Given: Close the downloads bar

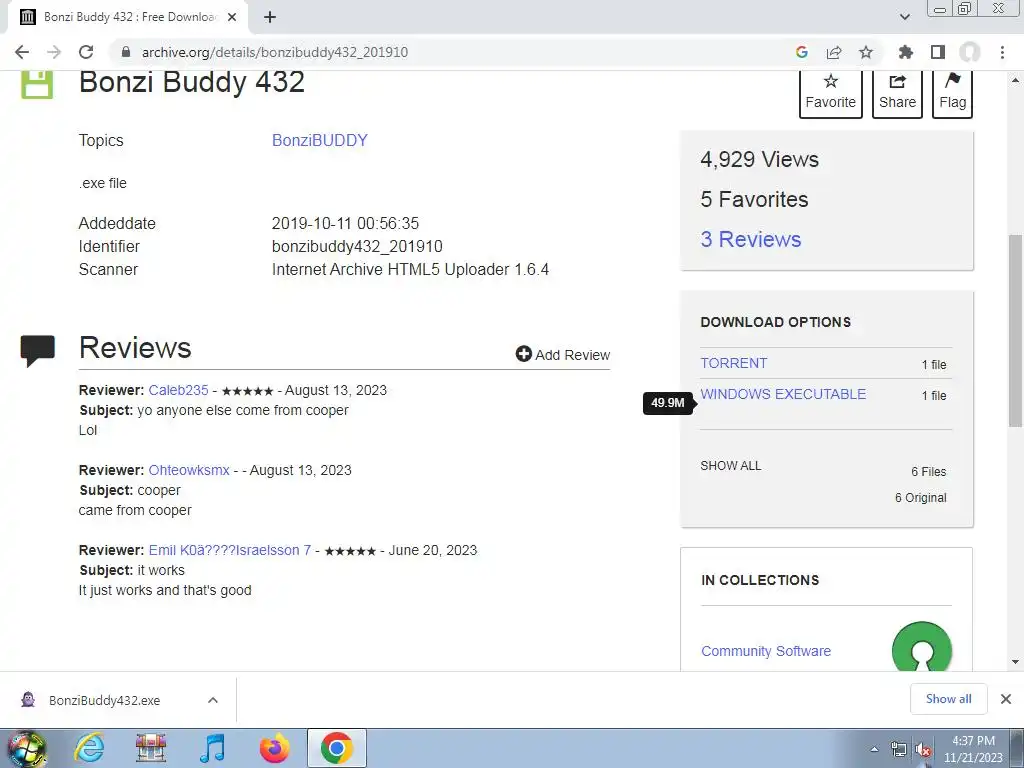Looking at the screenshot, I should [x=1006, y=699].
